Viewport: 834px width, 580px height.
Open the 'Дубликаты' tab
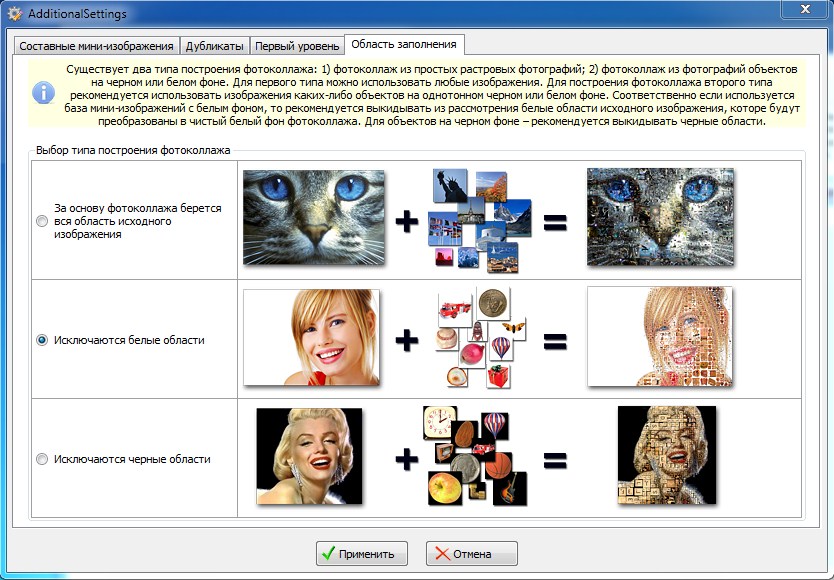point(214,46)
